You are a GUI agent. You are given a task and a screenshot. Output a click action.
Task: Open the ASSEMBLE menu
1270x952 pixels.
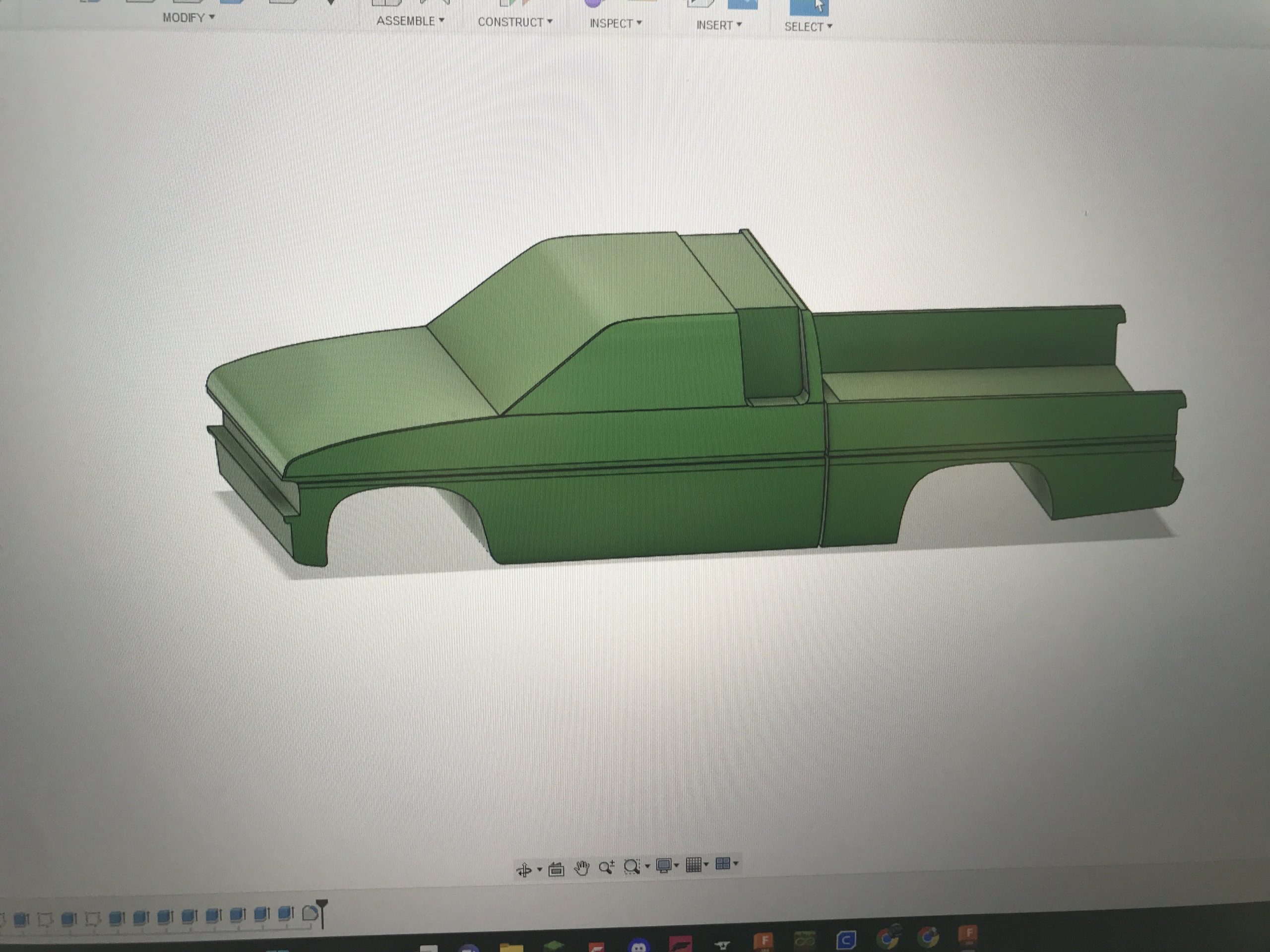(410, 21)
